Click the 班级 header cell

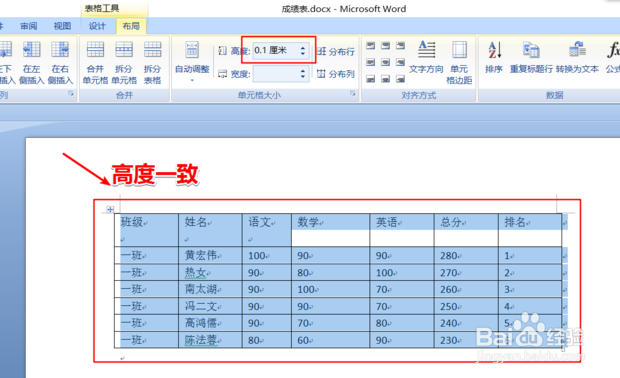146,230
